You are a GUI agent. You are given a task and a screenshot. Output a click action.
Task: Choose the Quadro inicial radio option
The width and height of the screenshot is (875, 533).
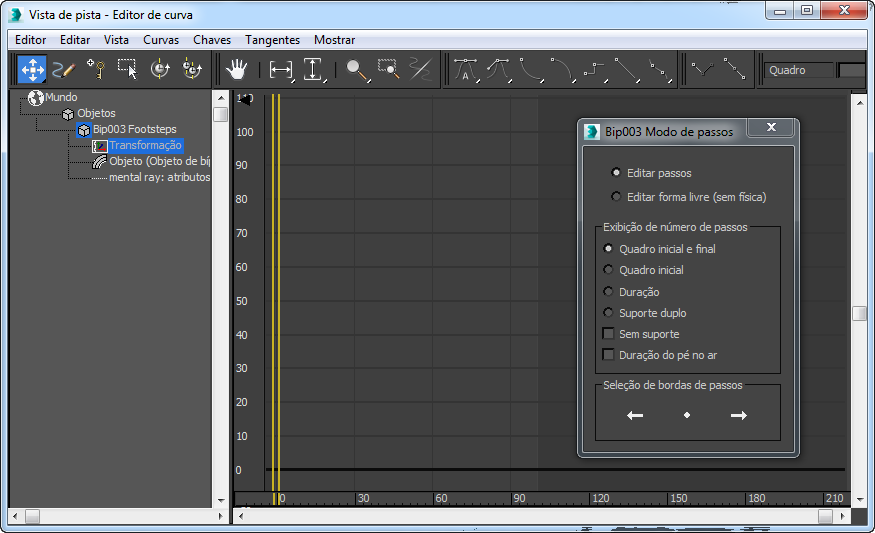608,270
